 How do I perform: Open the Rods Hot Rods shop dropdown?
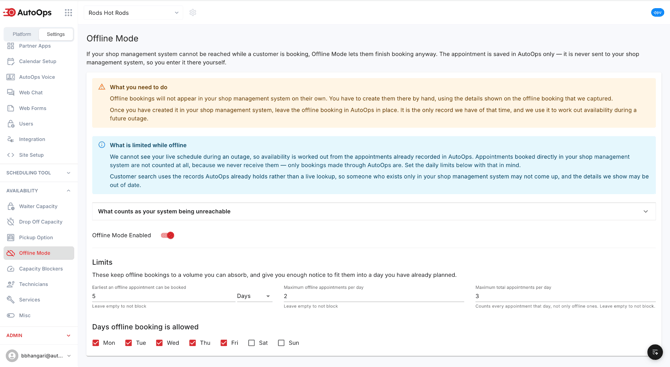coord(133,13)
